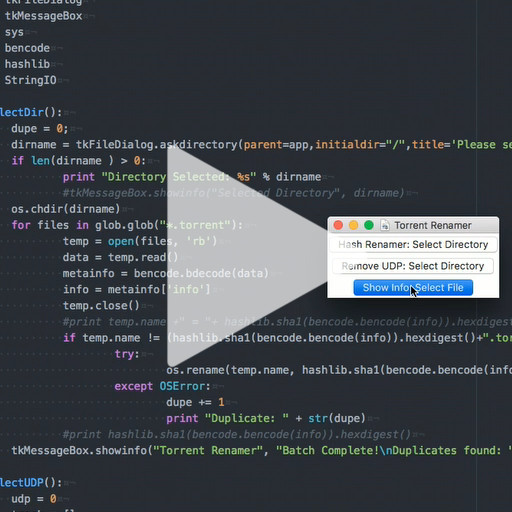
Task: Click the temp.close() code line
Action: [x=101, y=305]
